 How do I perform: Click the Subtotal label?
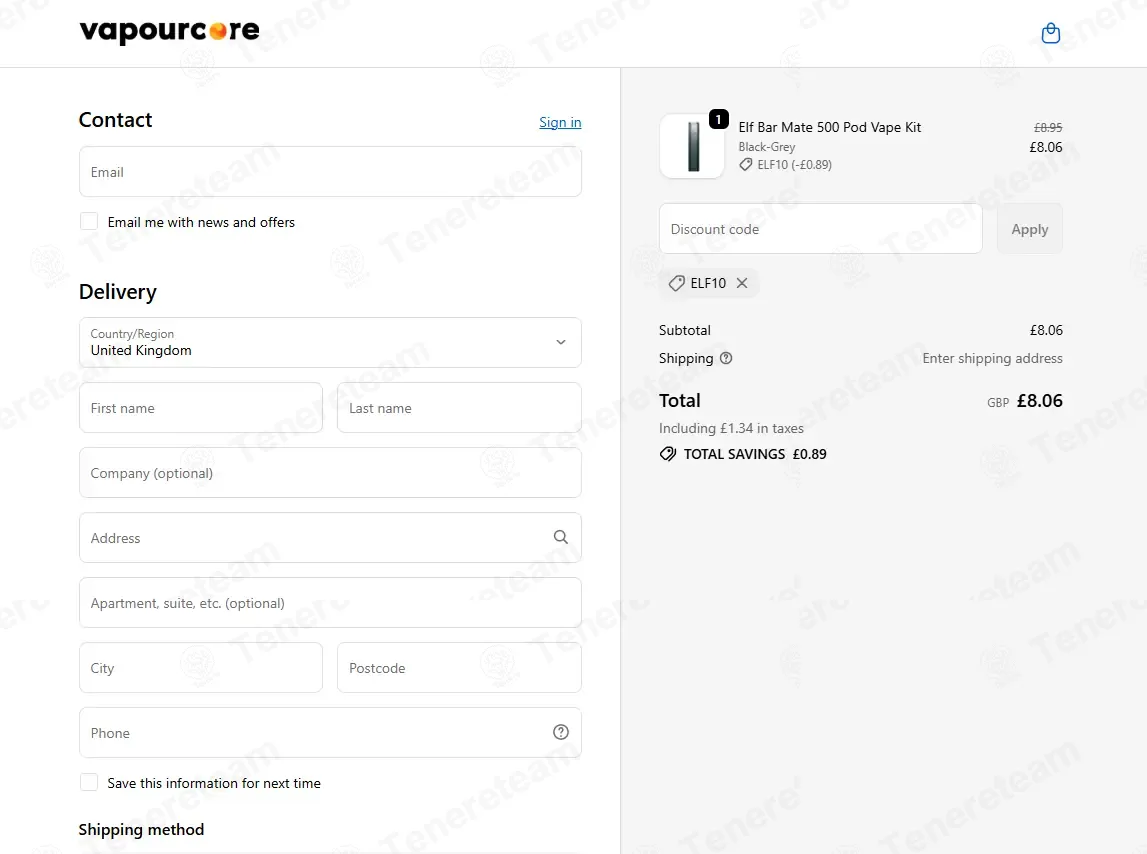685,330
